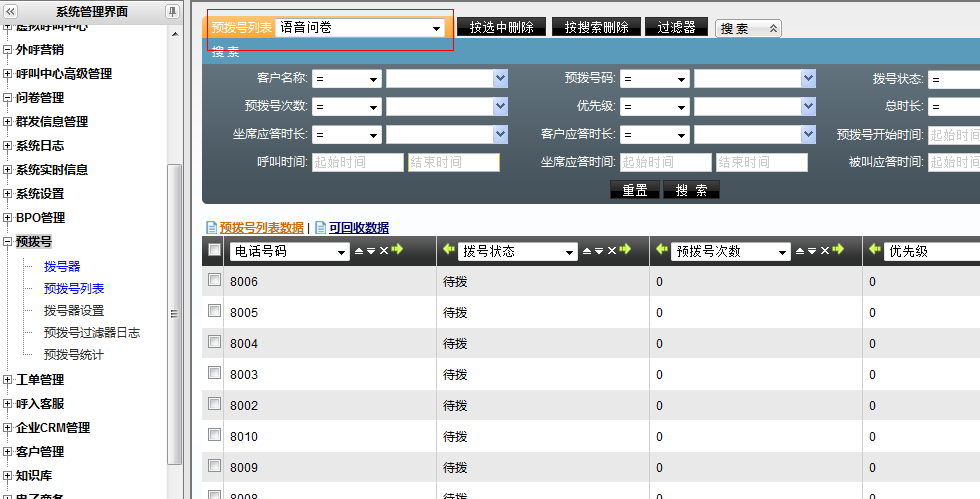
Task: Select 预拨号统计 in the sidebar tree
Action: [x=73, y=355]
